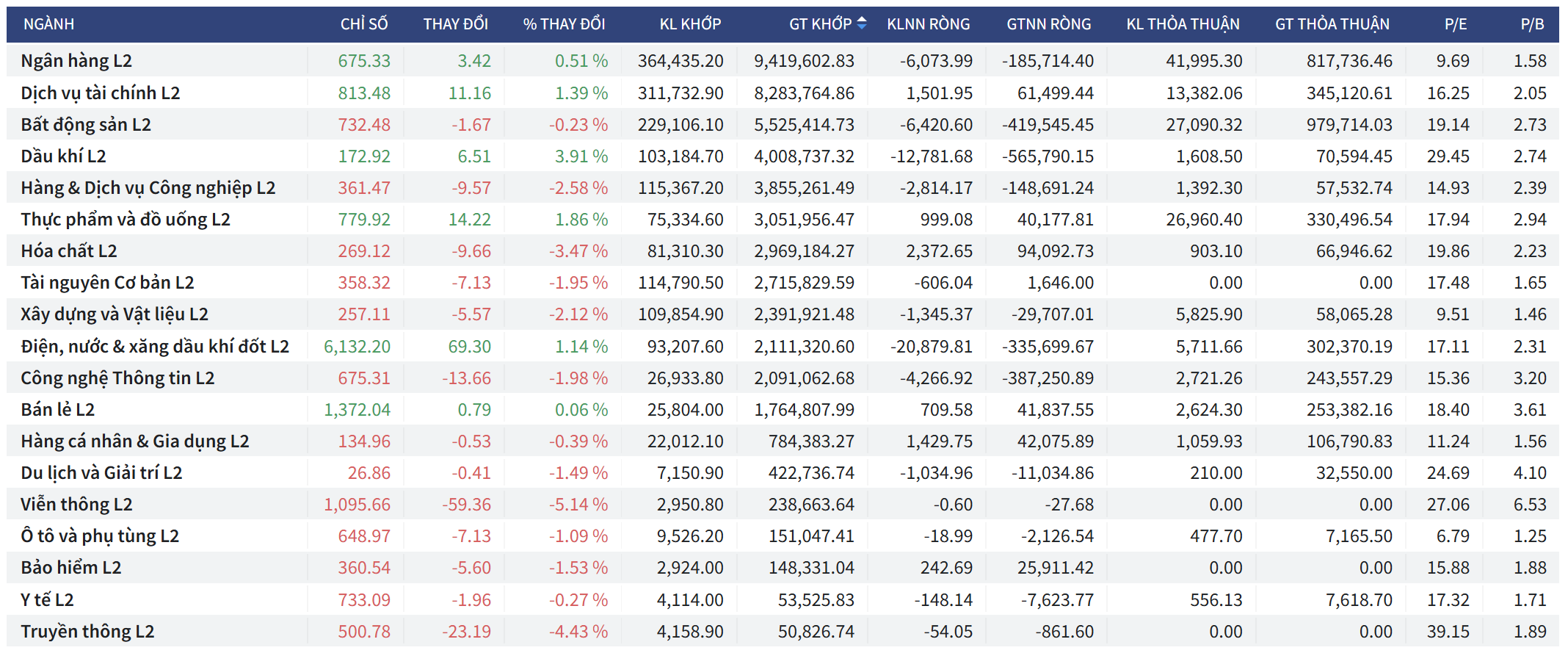1568x653 pixels.
Task: Select Thực phẩm và đồ uống L2
Action: (x=126, y=220)
